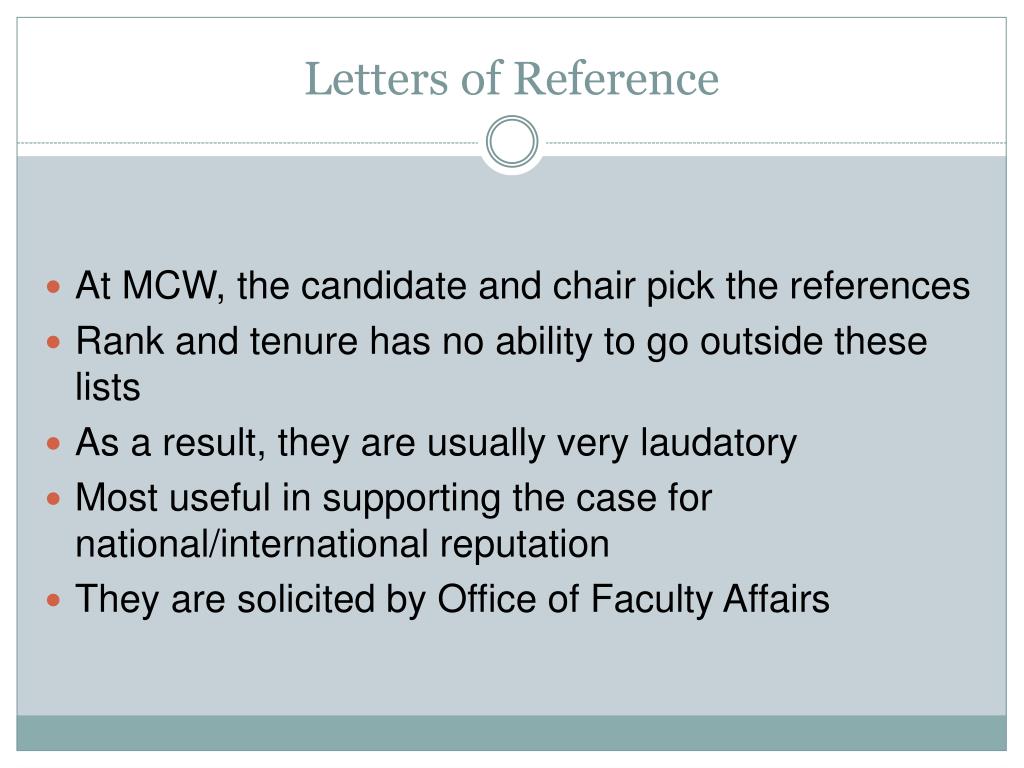The height and width of the screenshot is (768, 1024).
Task: Click the 'Office of Faculty Affairs' text
Action: point(633,600)
